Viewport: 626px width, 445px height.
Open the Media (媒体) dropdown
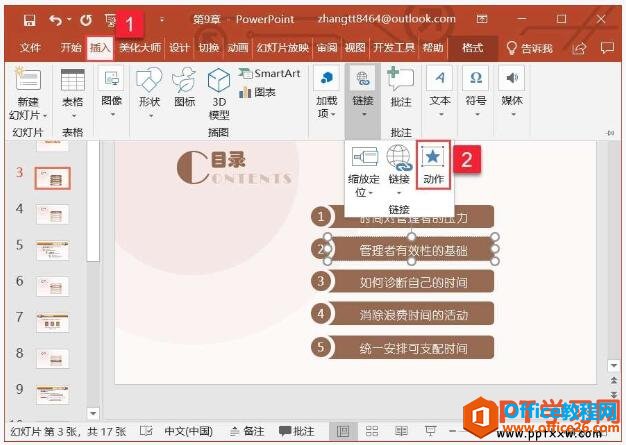click(511, 90)
